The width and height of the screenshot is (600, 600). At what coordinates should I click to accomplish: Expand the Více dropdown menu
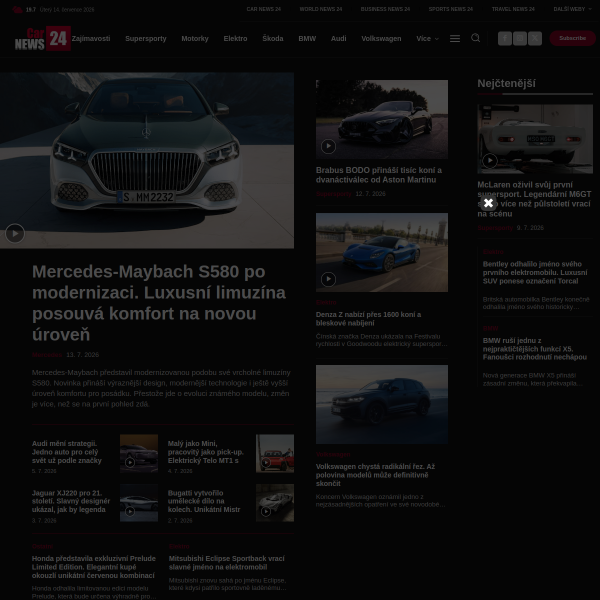tap(427, 39)
